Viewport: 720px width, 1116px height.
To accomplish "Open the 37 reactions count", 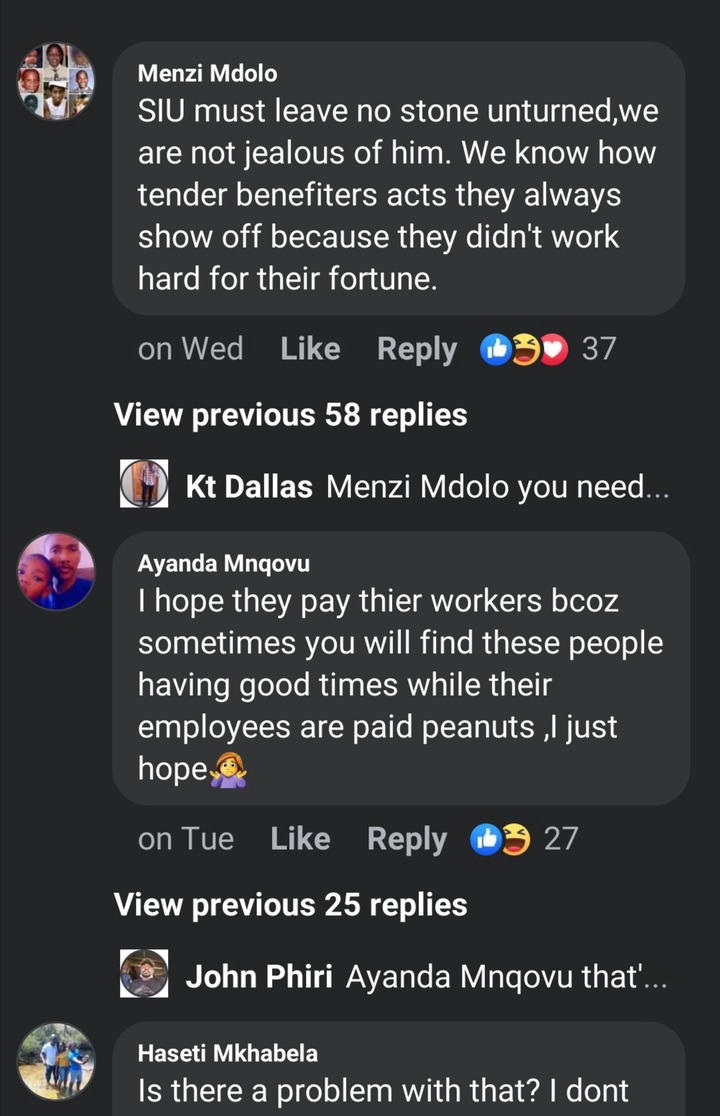I will pos(598,349).
